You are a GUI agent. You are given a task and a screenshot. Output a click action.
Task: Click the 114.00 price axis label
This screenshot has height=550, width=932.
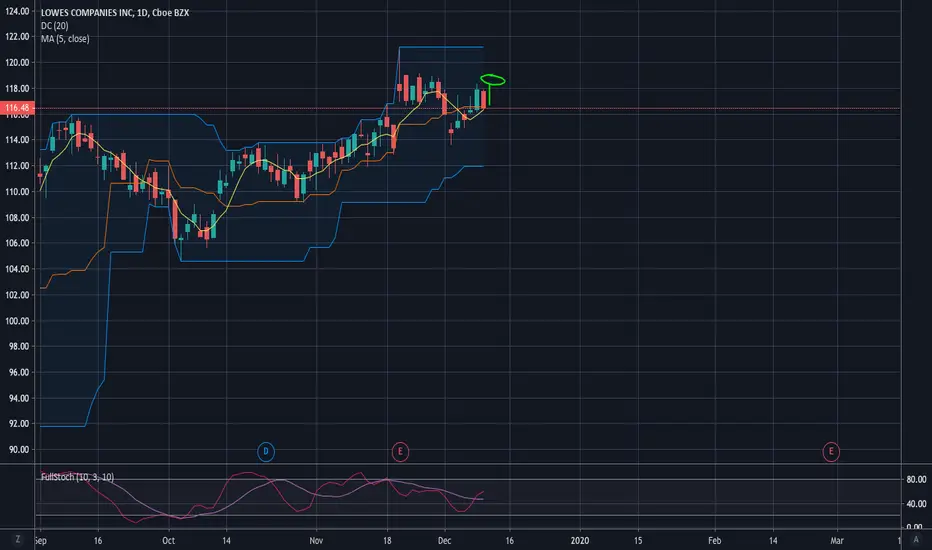point(17,140)
